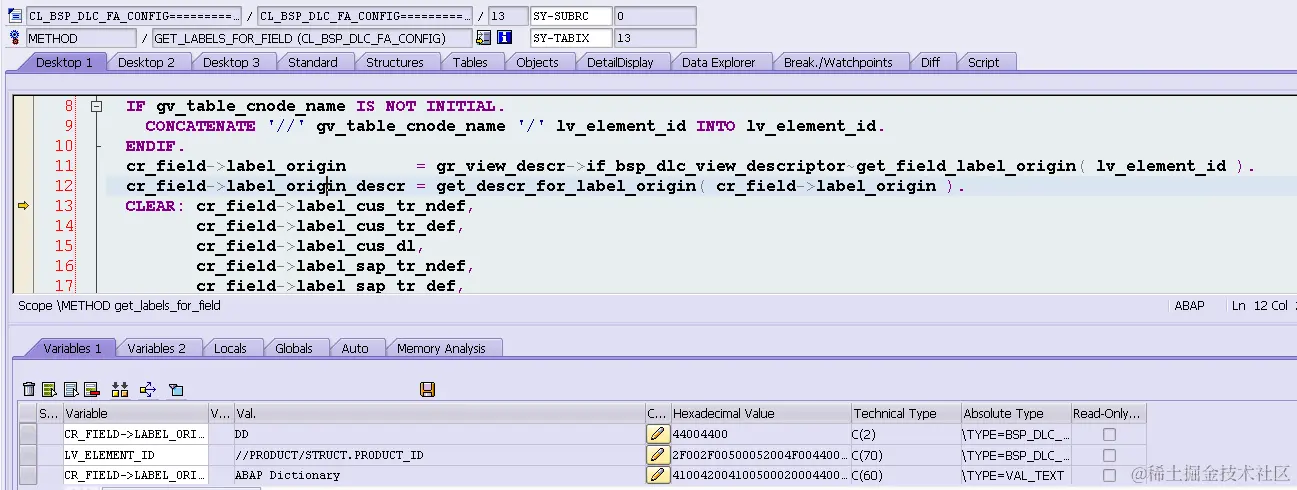This screenshot has height=490, width=1297.
Task: Open the Break./Watchpoints tab
Action: pyautogui.click(x=838, y=62)
